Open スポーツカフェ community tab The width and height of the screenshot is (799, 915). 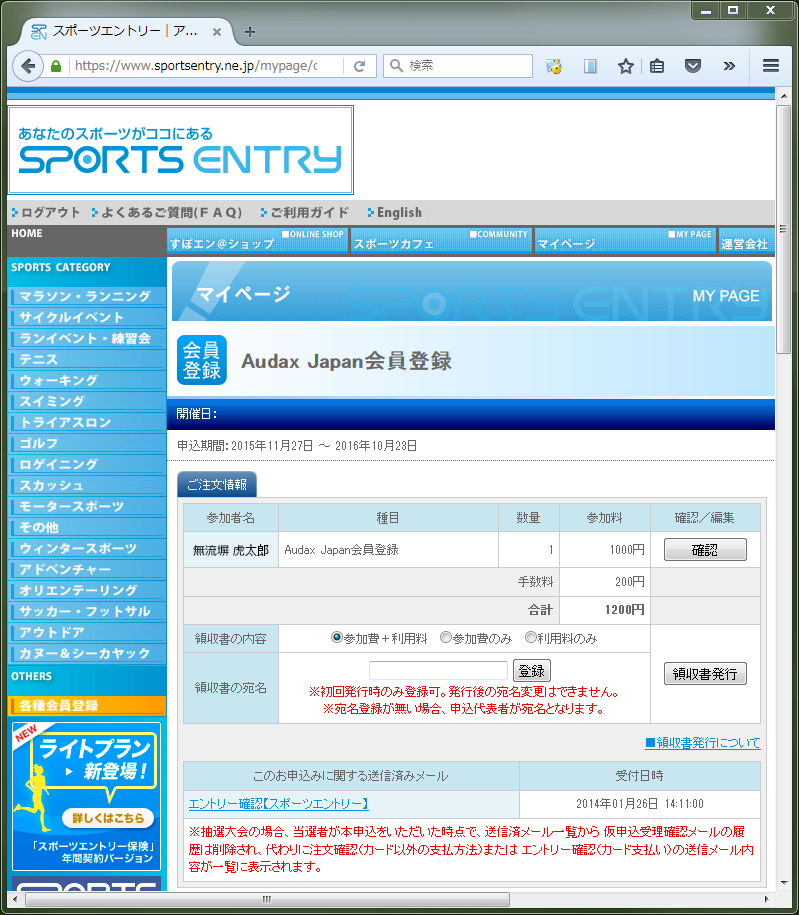coord(441,241)
